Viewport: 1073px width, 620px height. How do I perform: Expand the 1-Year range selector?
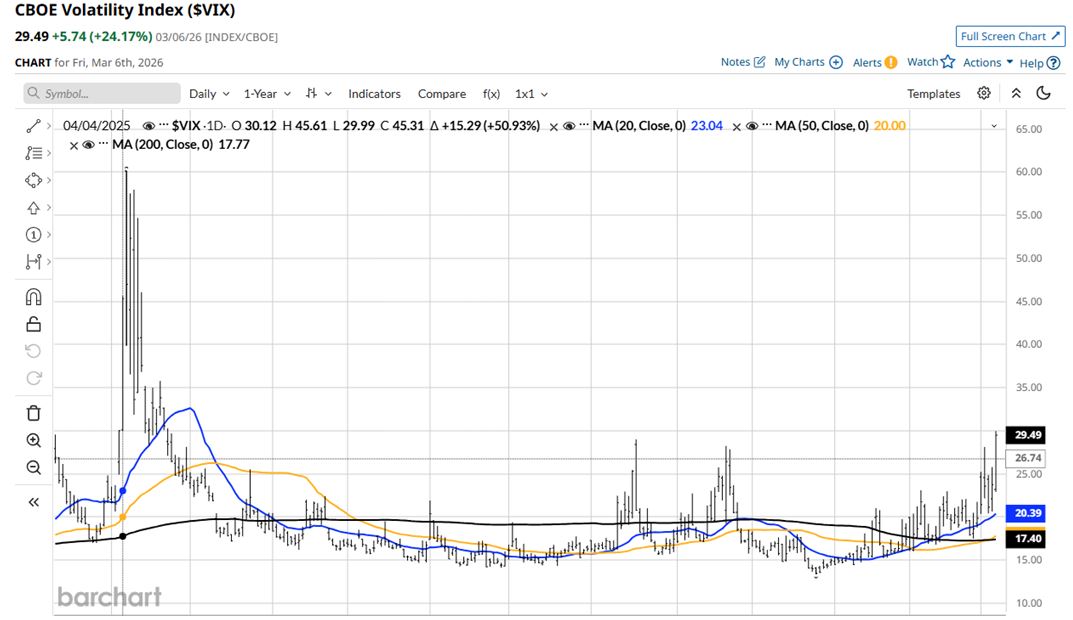[262, 93]
